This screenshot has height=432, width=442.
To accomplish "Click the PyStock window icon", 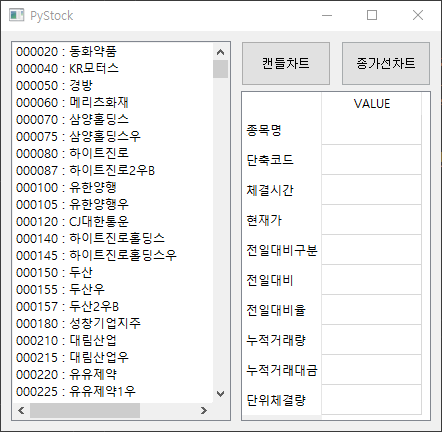I will [x=16, y=15].
